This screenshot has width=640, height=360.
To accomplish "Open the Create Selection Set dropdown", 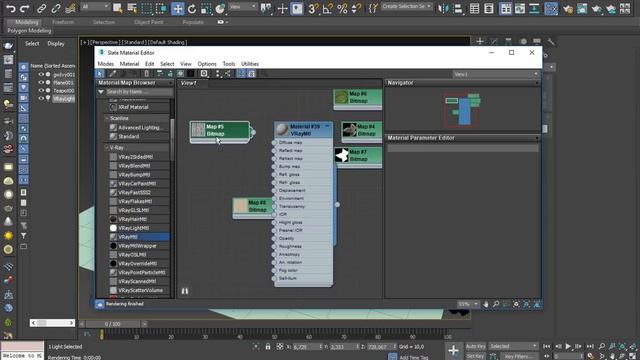I will pos(407,7).
